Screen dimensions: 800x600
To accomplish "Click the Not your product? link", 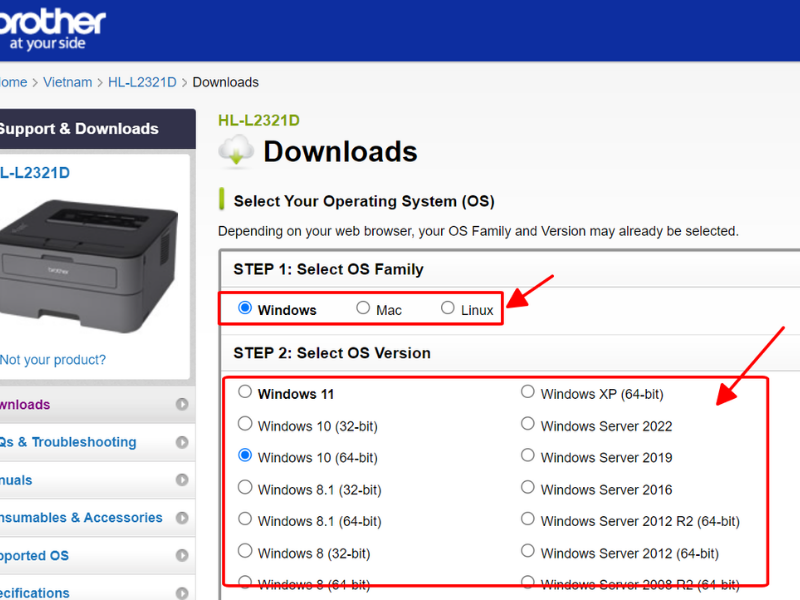I will tap(53, 360).
